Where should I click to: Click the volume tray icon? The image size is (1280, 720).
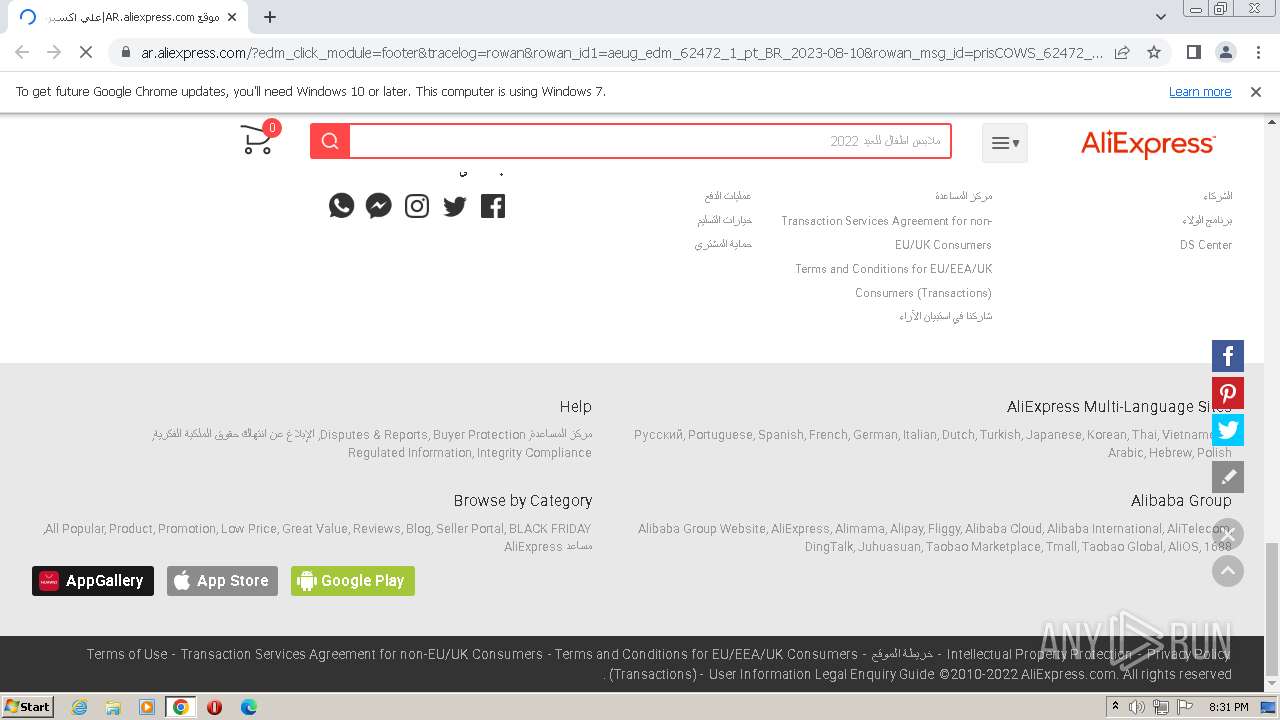[1137, 707]
